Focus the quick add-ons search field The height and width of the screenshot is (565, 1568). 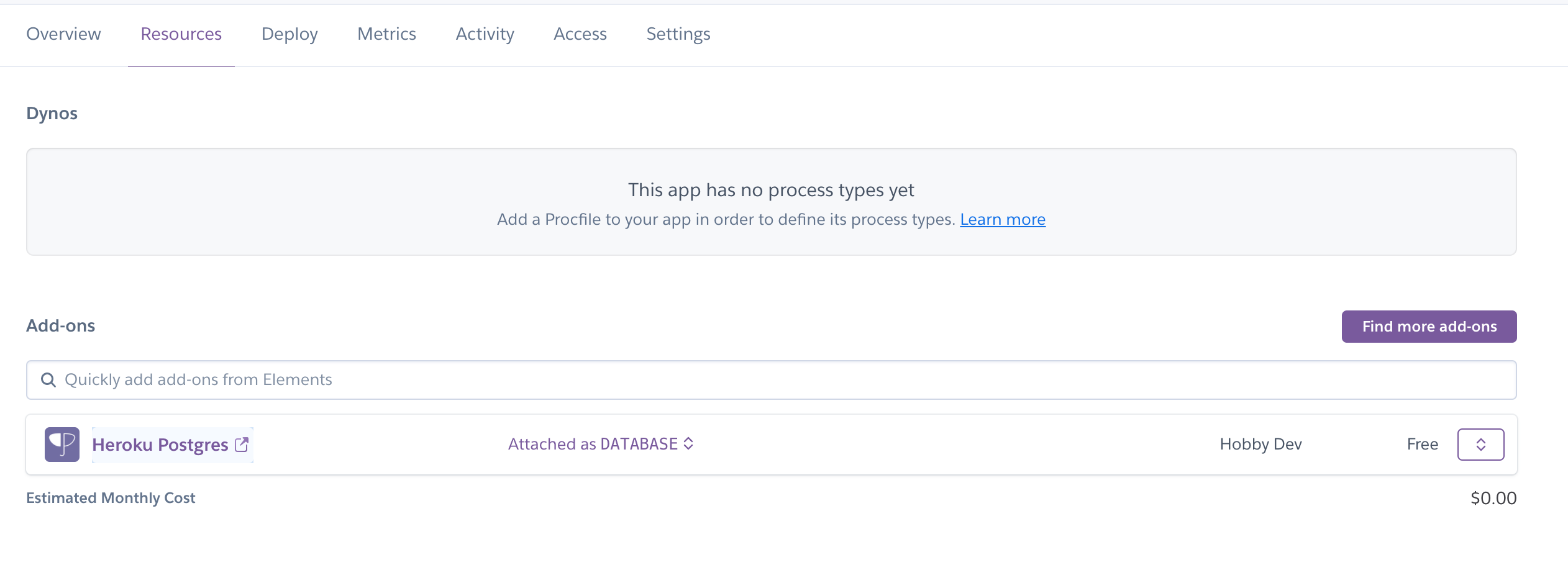click(770, 380)
